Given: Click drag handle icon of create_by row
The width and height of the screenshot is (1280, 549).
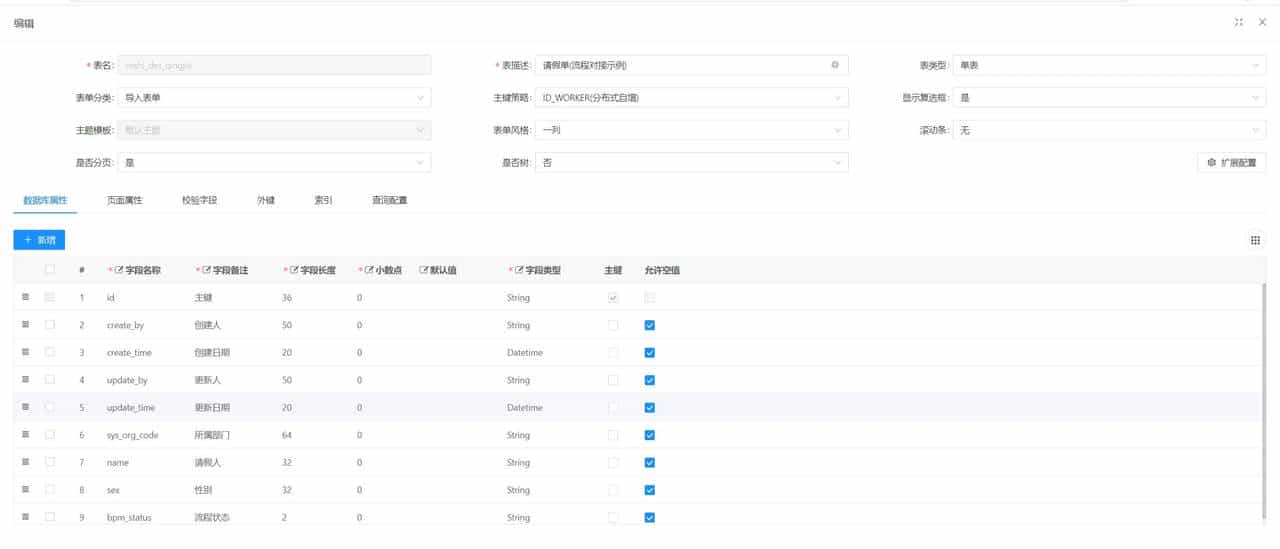Looking at the screenshot, I should [25, 325].
